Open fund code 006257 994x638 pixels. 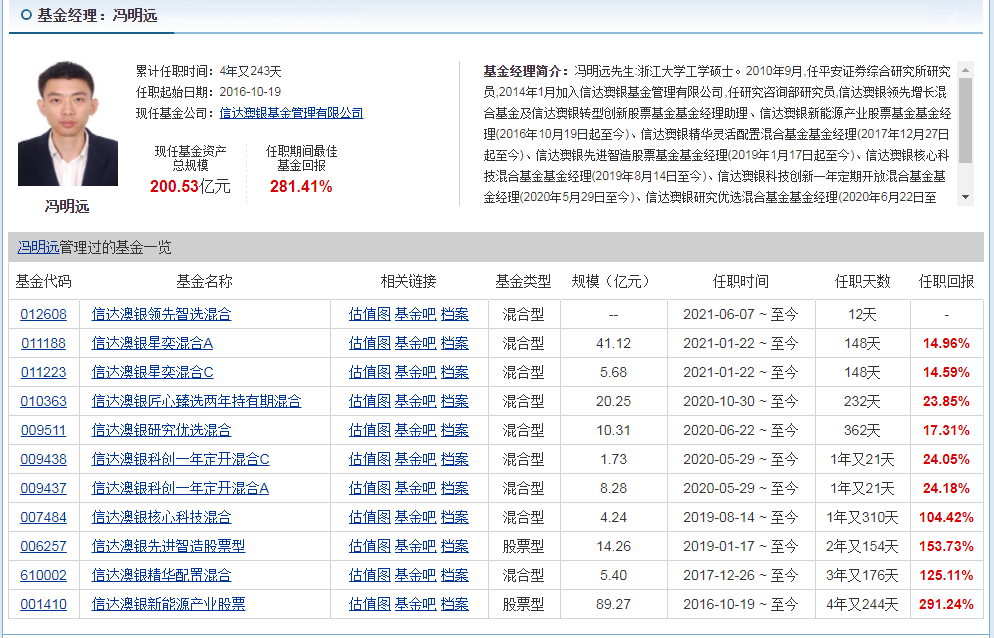click(x=43, y=546)
